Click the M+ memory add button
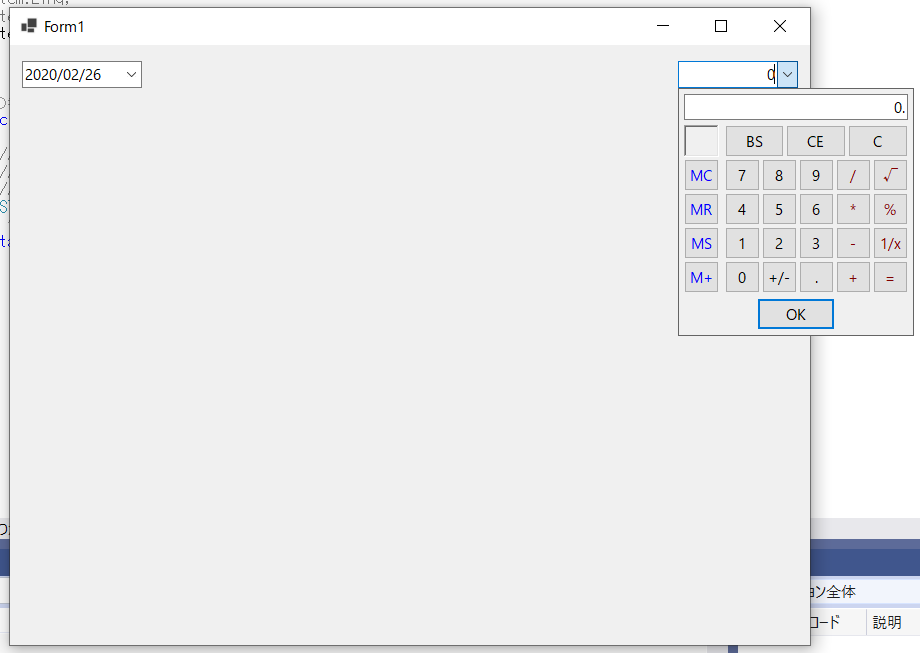 click(x=701, y=278)
